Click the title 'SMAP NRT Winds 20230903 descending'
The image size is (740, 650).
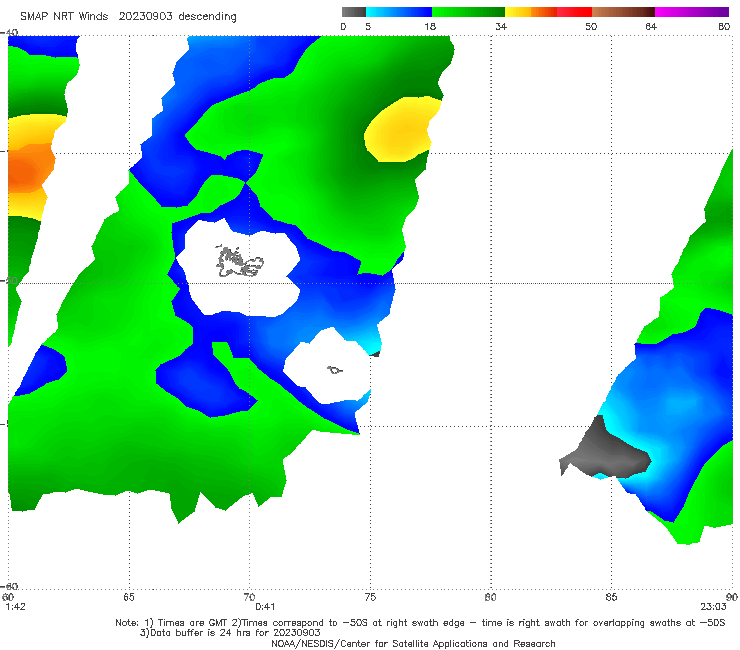128,16
